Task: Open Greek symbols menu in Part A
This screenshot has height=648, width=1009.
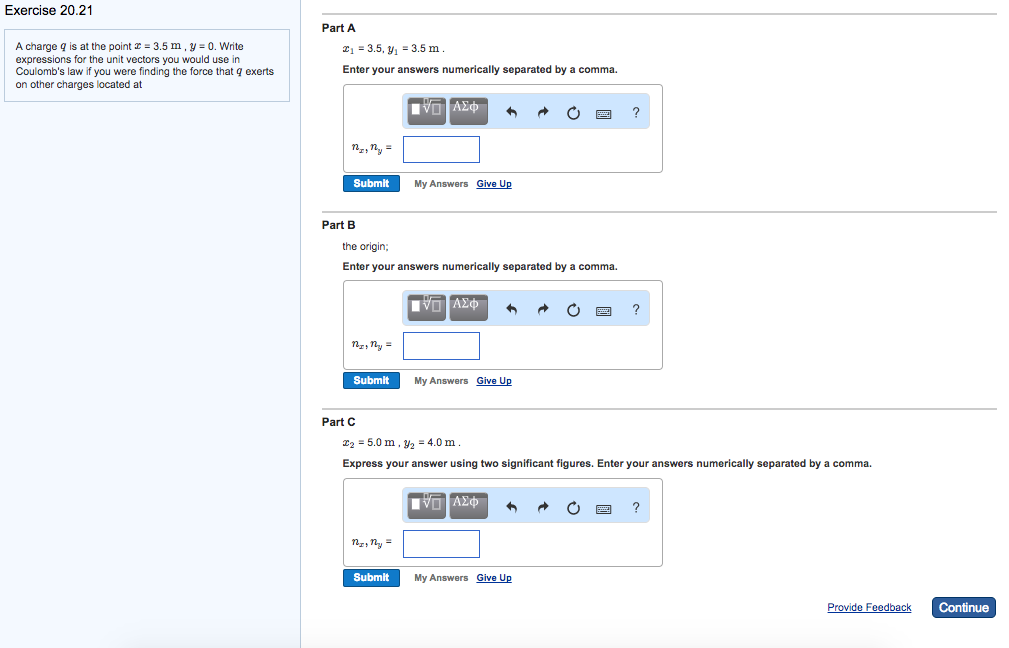Action: pyautogui.click(x=468, y=111)
